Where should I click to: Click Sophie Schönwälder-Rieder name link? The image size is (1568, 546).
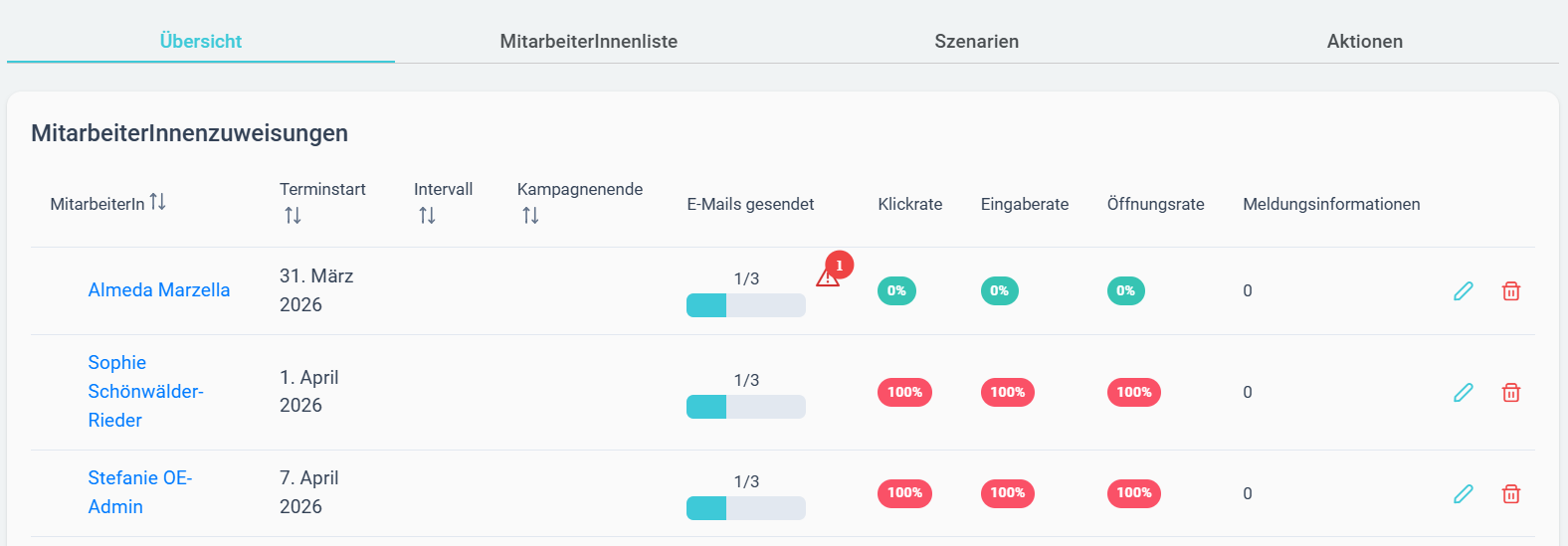145,391
